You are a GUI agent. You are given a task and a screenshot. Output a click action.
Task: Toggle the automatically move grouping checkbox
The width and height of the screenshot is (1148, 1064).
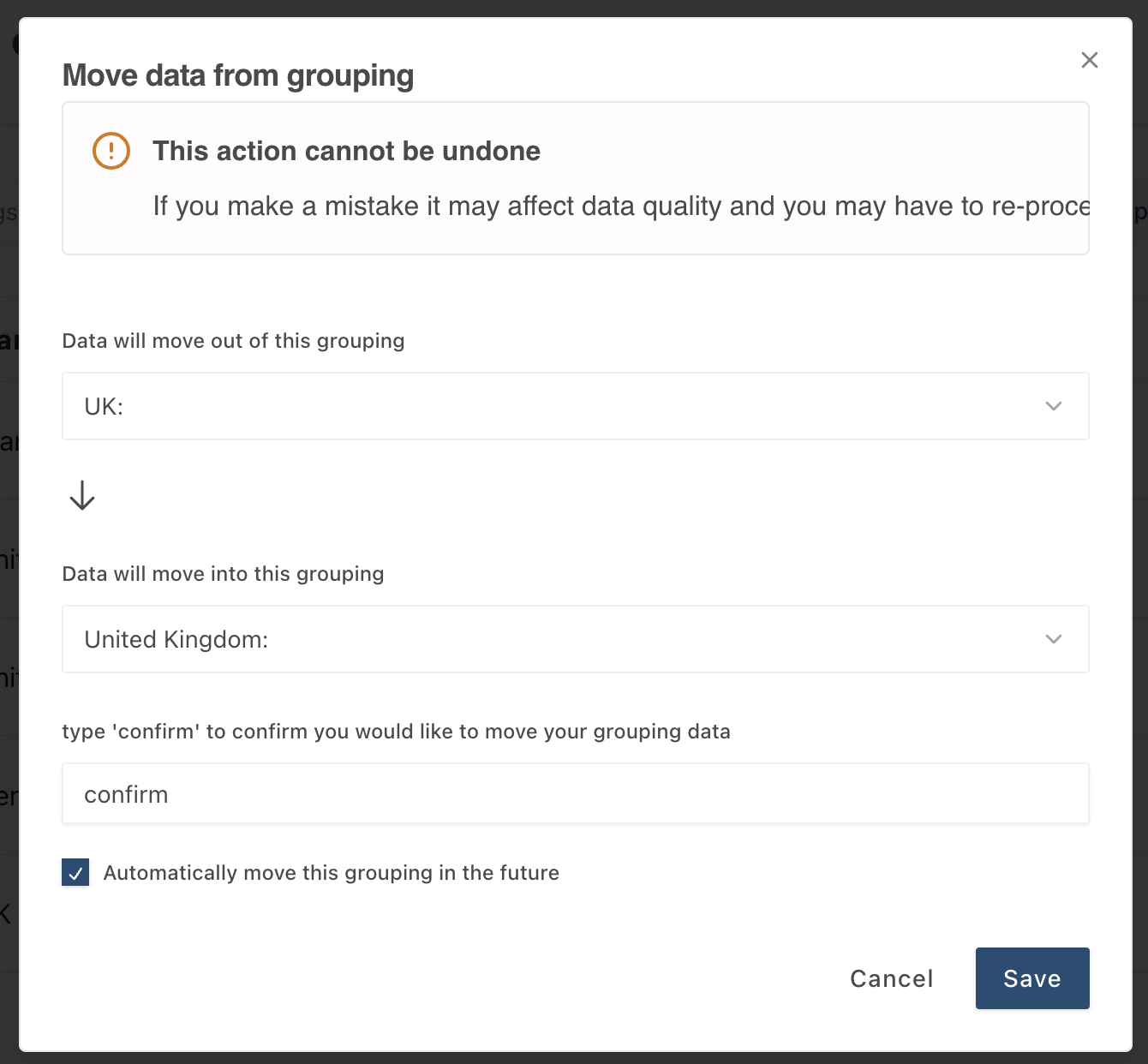pyautogui.click(x=75, y=873)
